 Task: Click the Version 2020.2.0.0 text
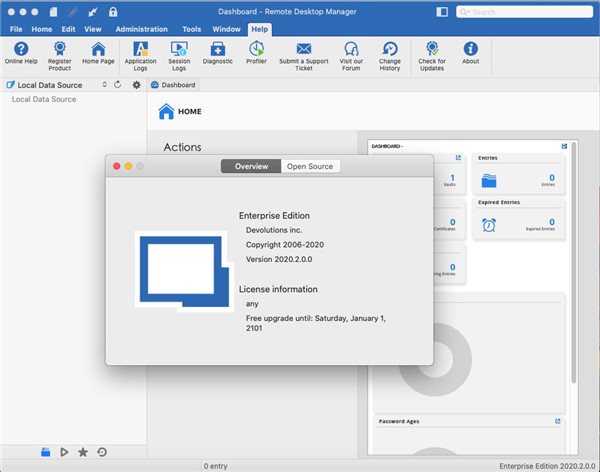click(279, 259)
